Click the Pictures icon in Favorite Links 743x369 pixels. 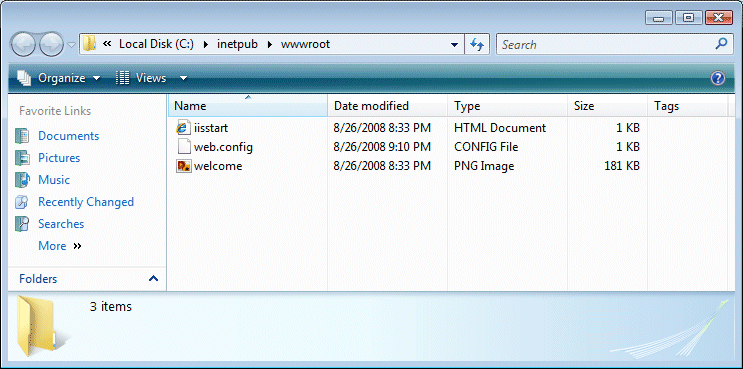tap(22, 158)
